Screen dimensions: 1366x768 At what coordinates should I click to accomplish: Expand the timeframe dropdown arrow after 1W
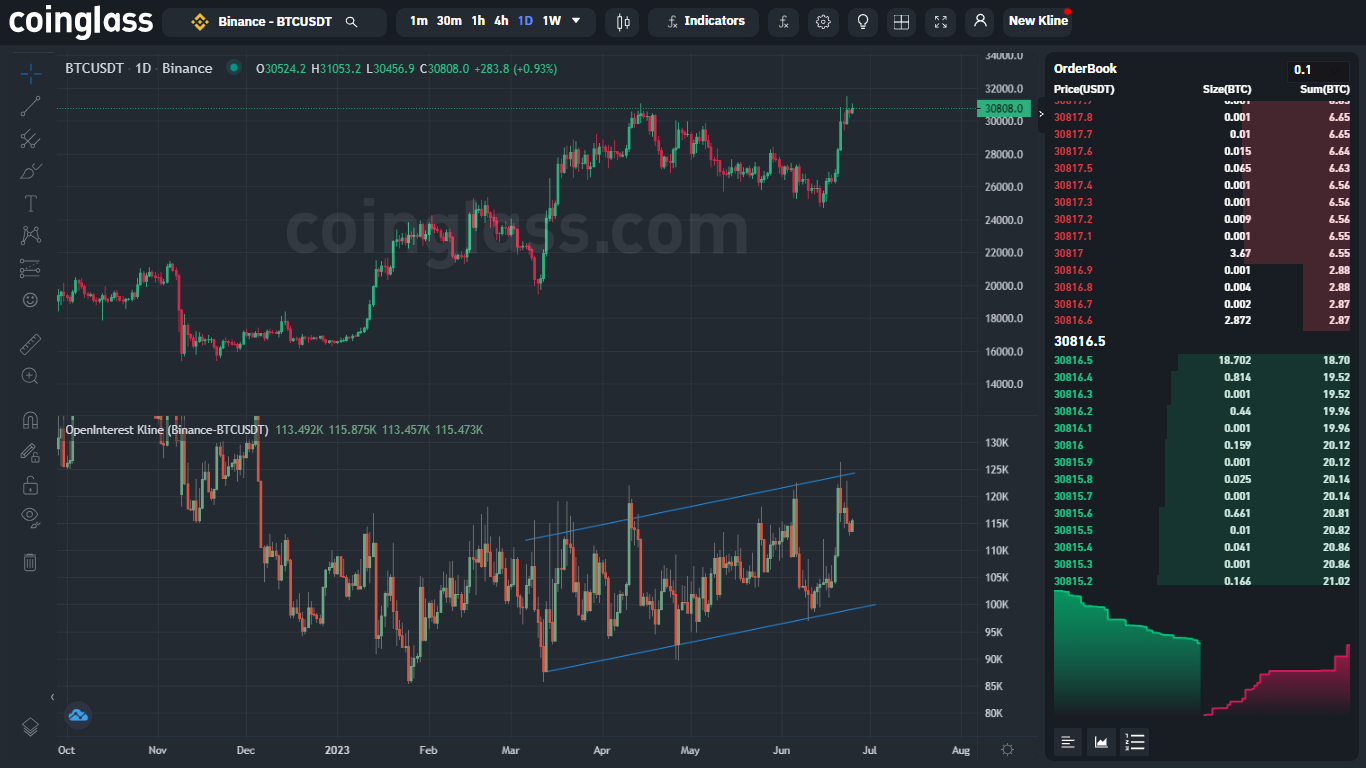(576, 21)
